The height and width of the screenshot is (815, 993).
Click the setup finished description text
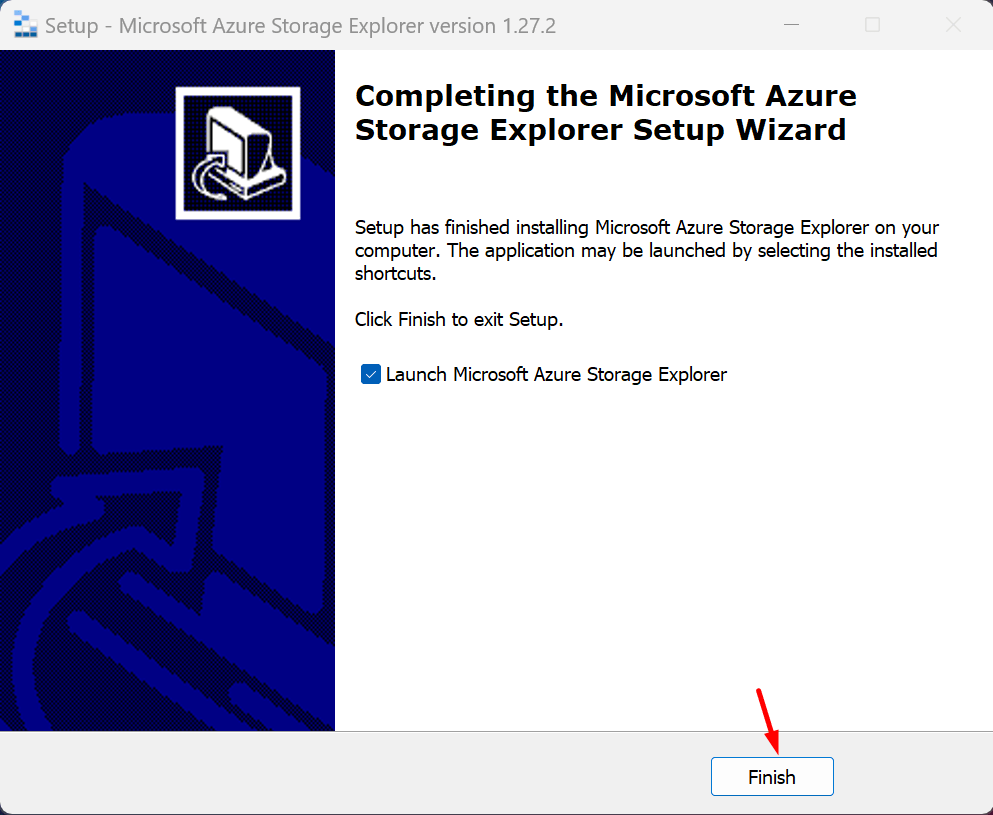click(x=646, y=250)
